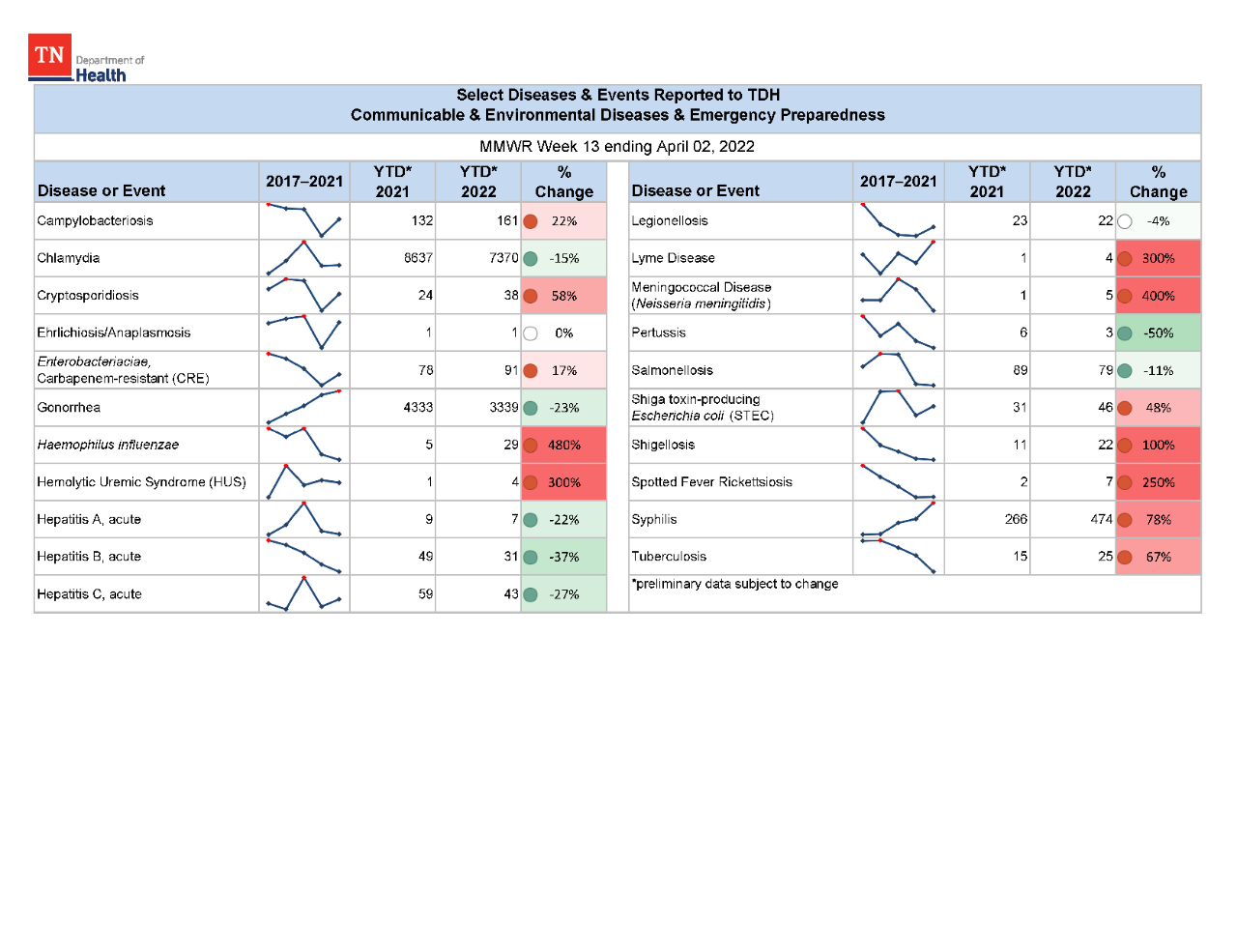This screenshot has width=1237, height=952.
Task: Click the '-37%' change for Hepatitis B
Action: [564, 558]
